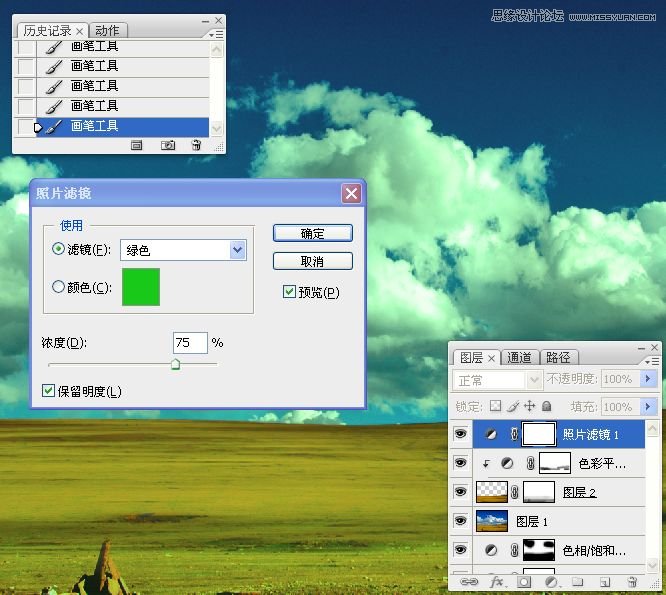
Task: Switch to the 通道 tab
Action: pos(519,357)
